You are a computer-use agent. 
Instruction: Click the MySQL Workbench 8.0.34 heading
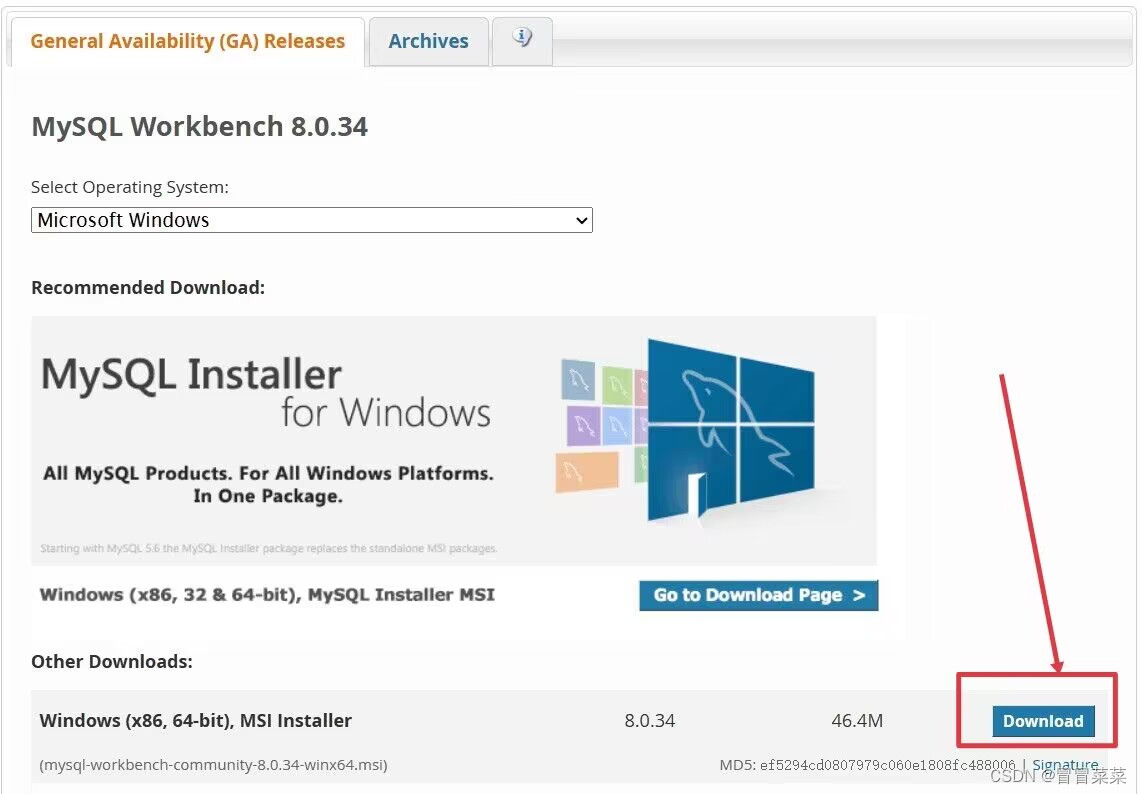click(x=200, y=127)
